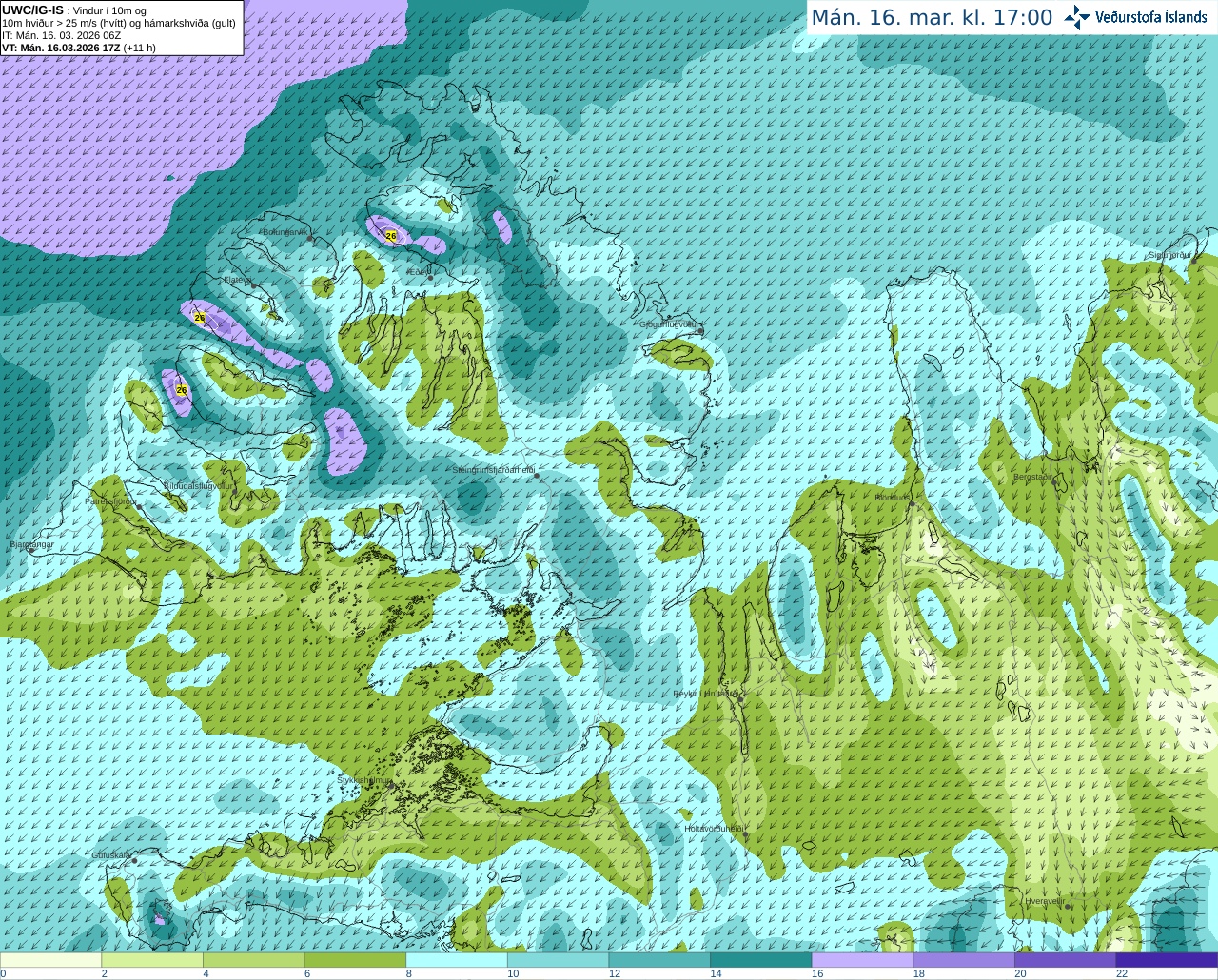Pick the 6–8 m/s legend swatch
Viewport: 1218px width, 980px height.
tap(355, 960)
